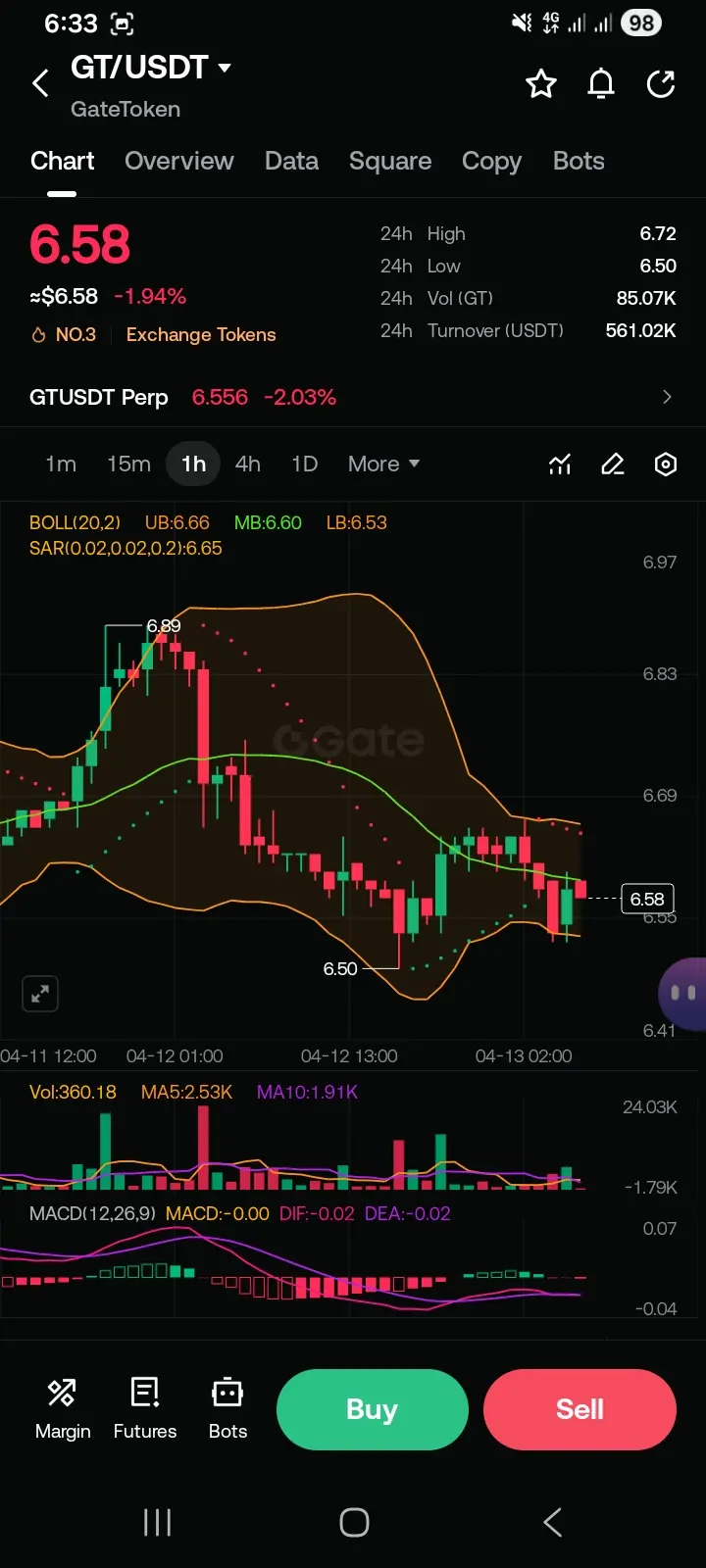Tap the red Sell button
This screenshot has width=706, height=1568.
tap(580, 1409)
